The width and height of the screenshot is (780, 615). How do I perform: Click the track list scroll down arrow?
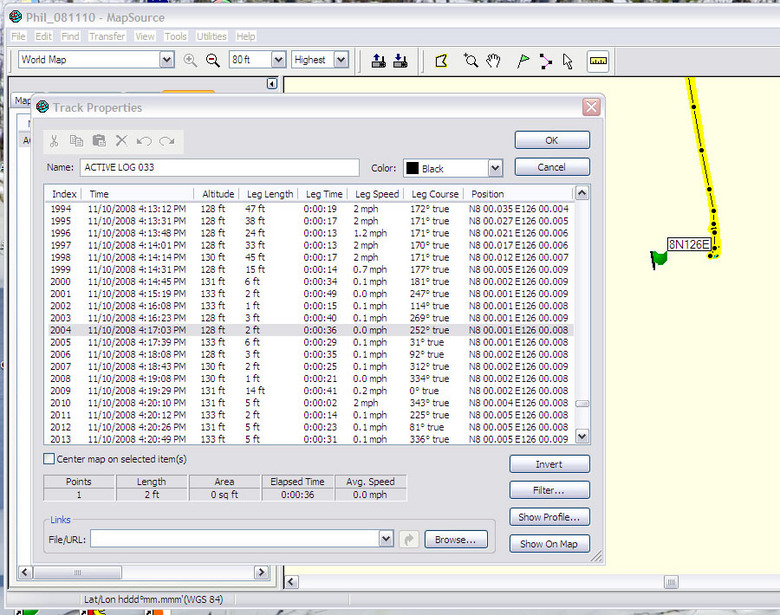pos(582,436)
